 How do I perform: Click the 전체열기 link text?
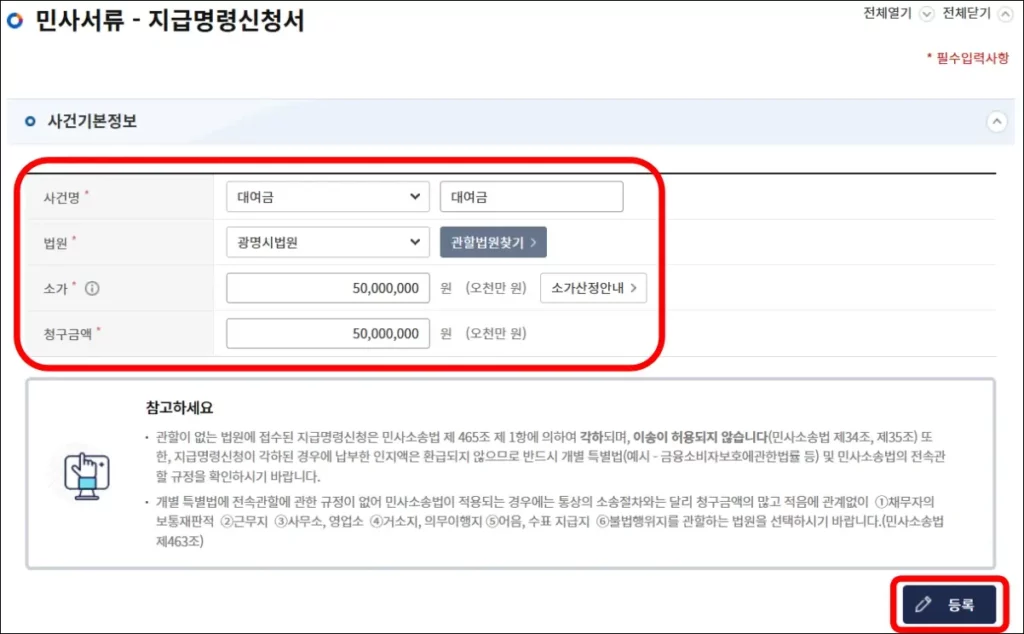888,14
